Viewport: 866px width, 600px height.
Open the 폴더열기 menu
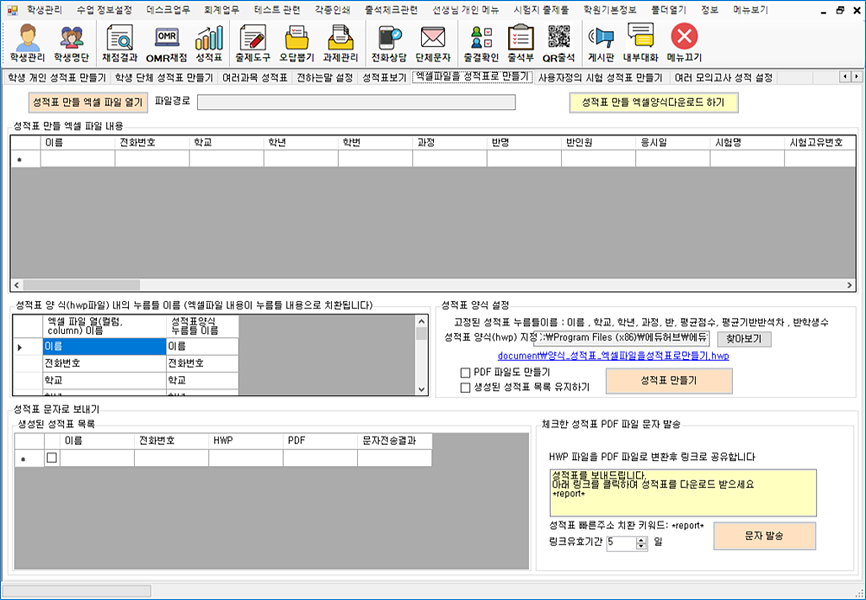pyautogui.click(x=668, y=10)
